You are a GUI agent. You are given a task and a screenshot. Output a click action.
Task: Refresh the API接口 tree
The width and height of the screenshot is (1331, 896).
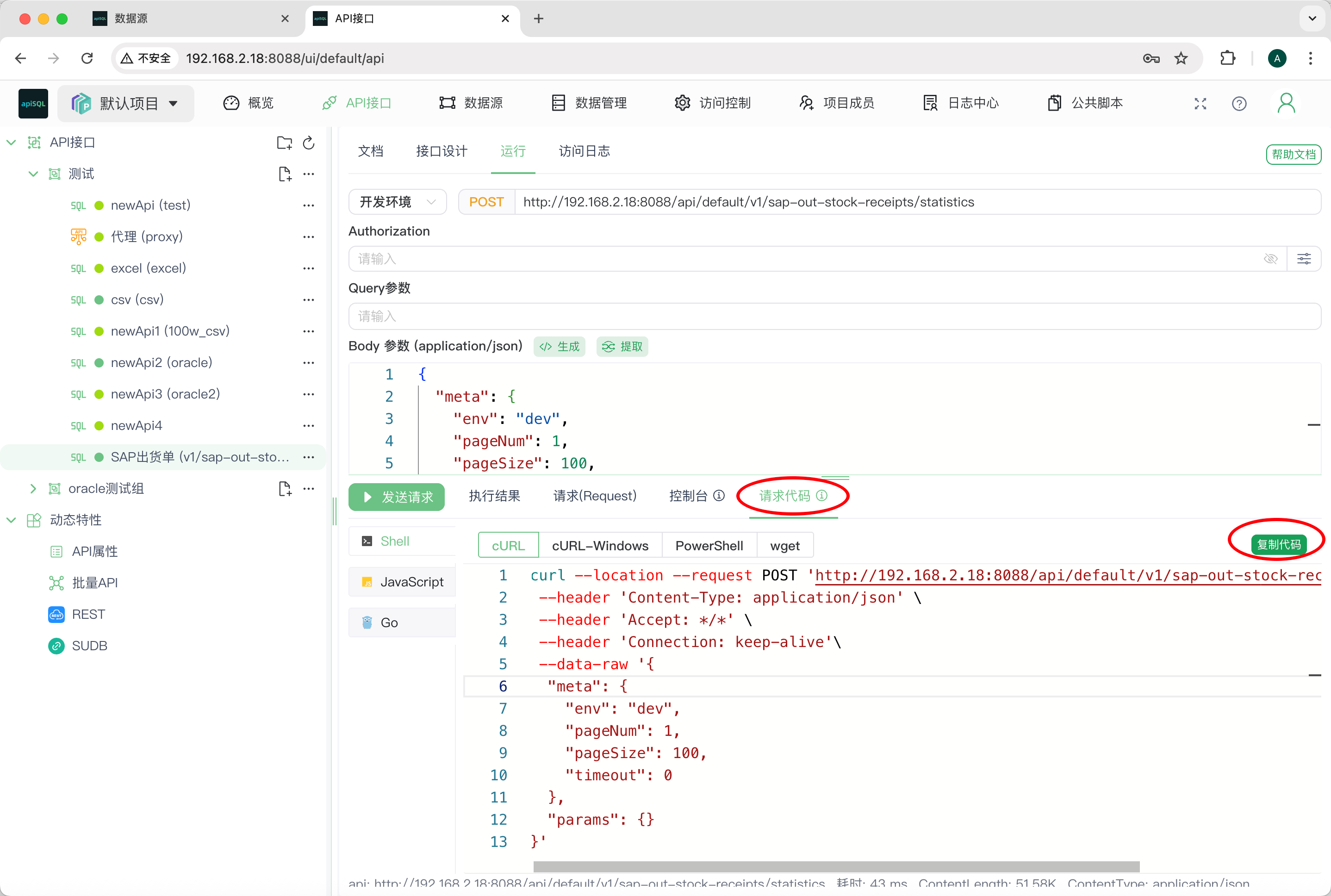click(309, 142)
